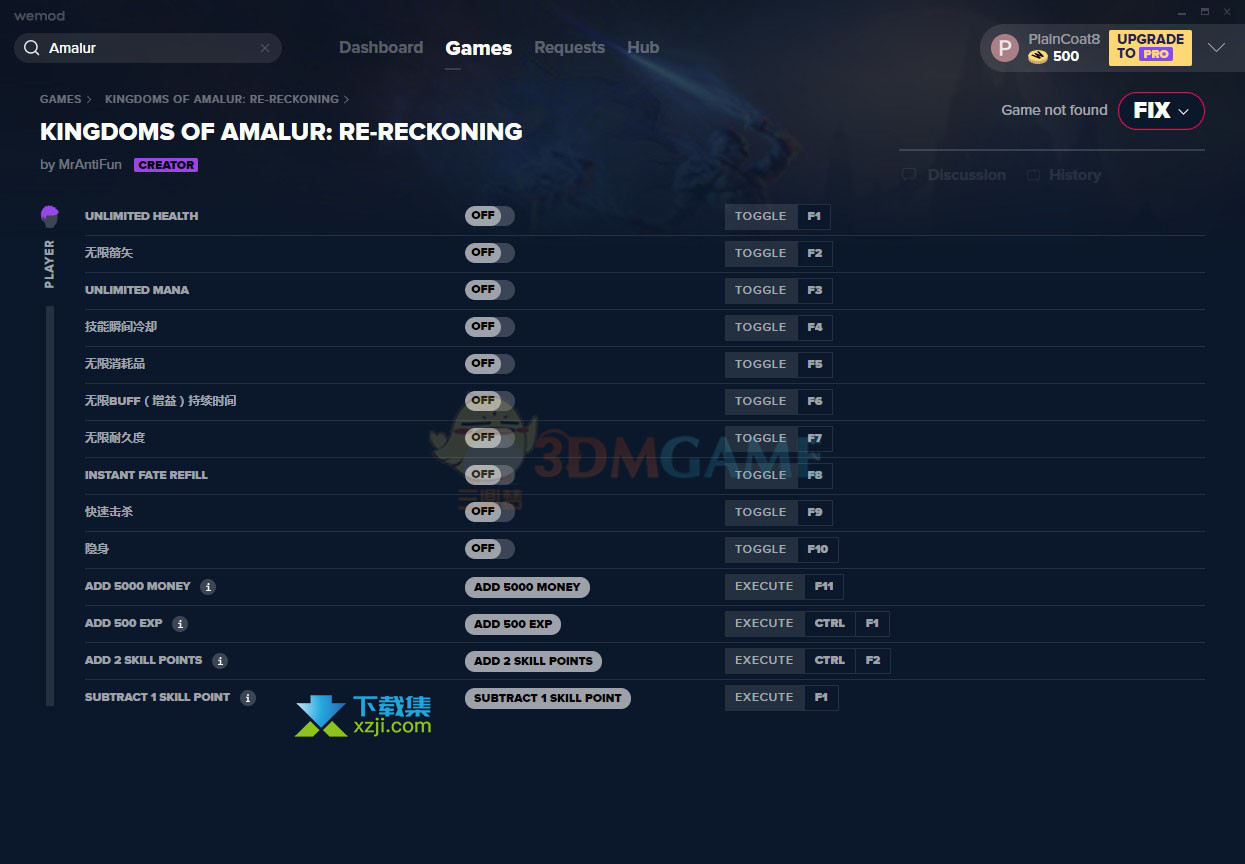Open the Requests tab
This screenshot has width=1245, height=864.
(569, 48)
